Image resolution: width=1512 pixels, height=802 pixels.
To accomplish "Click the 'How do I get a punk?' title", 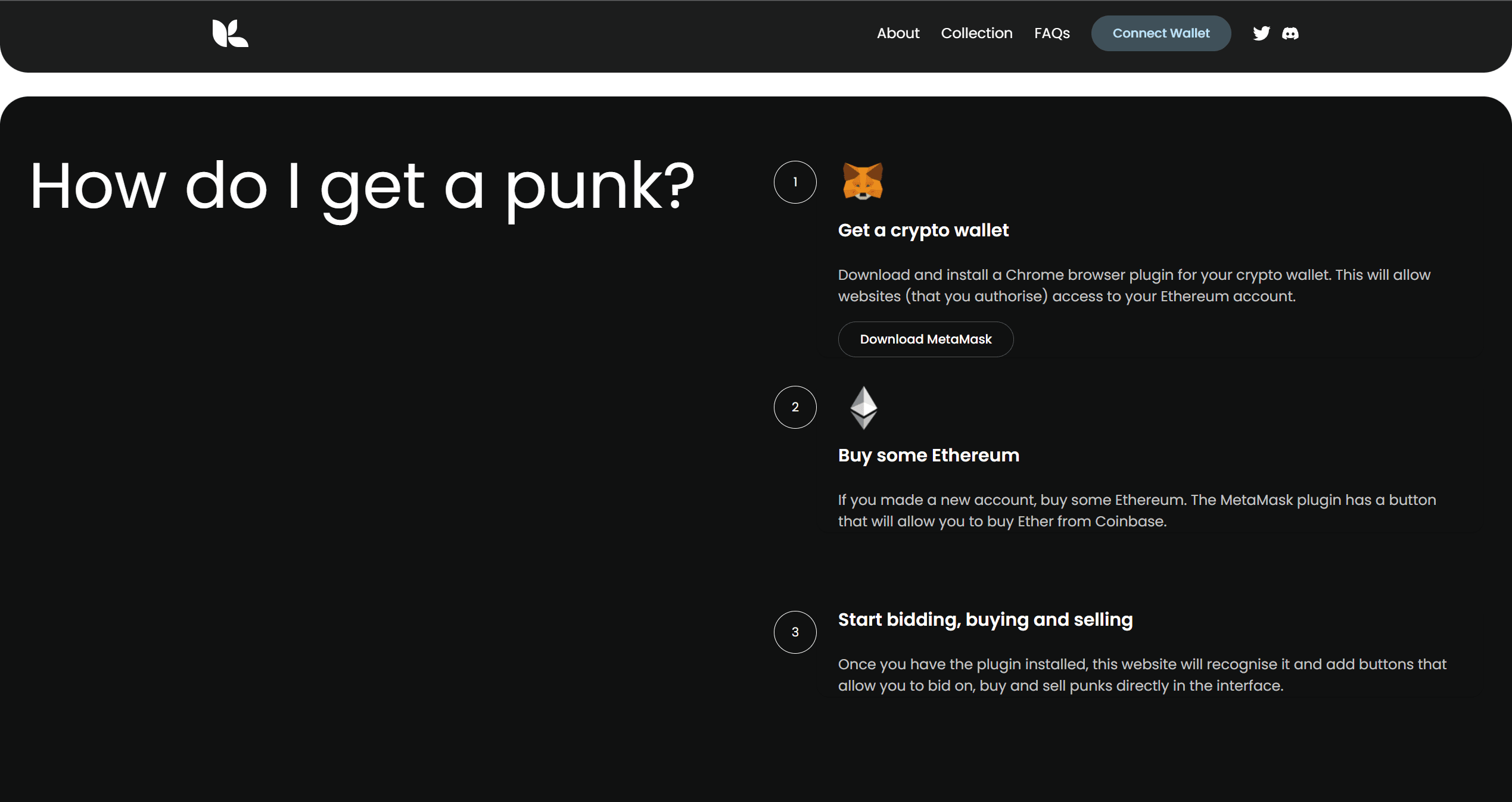I will (x=362, y=186).
